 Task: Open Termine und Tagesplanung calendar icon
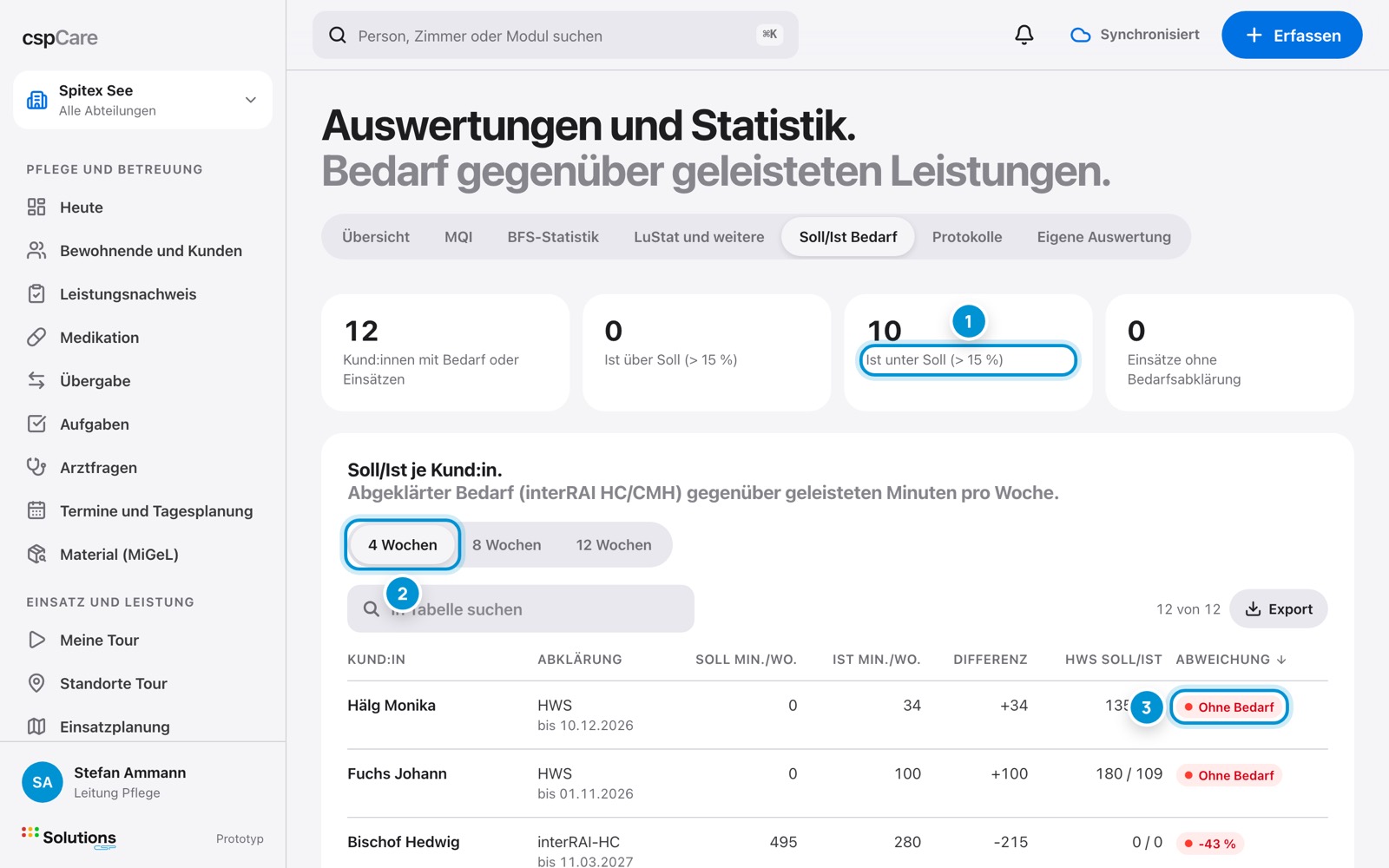[36, 510]
